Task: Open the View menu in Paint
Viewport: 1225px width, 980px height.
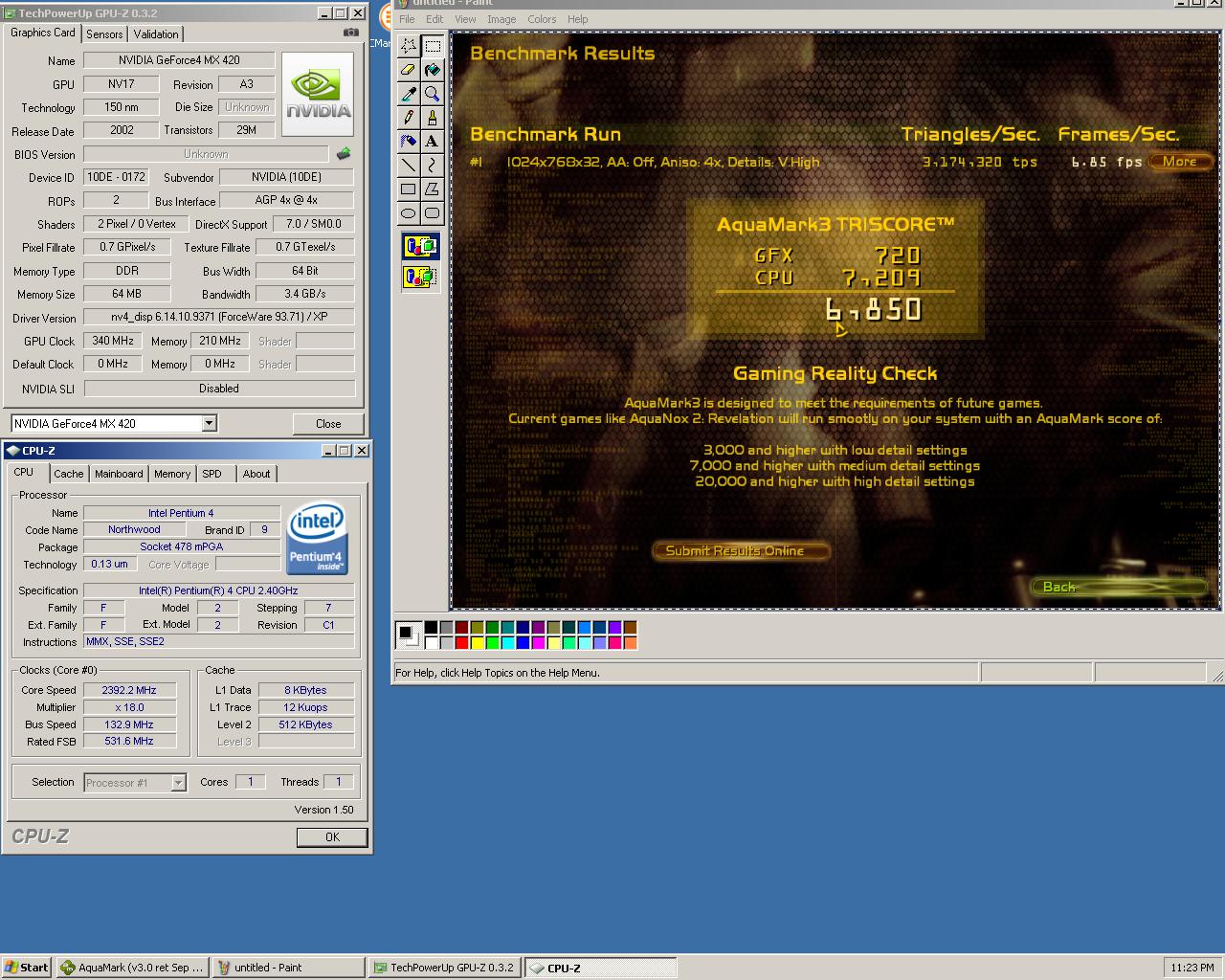Action: [465, 19]
